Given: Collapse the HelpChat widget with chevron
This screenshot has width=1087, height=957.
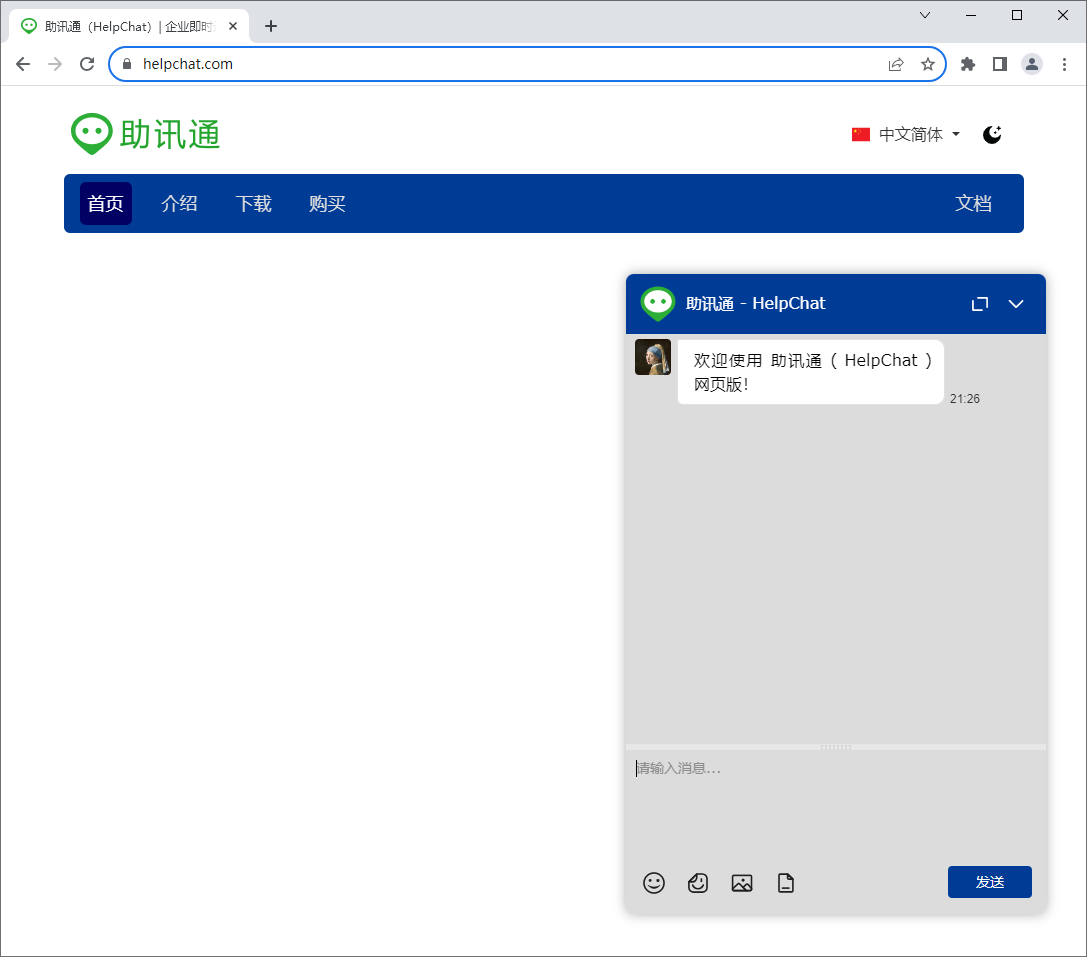Looking at the screenshot, I should (x=1016, y=304).
